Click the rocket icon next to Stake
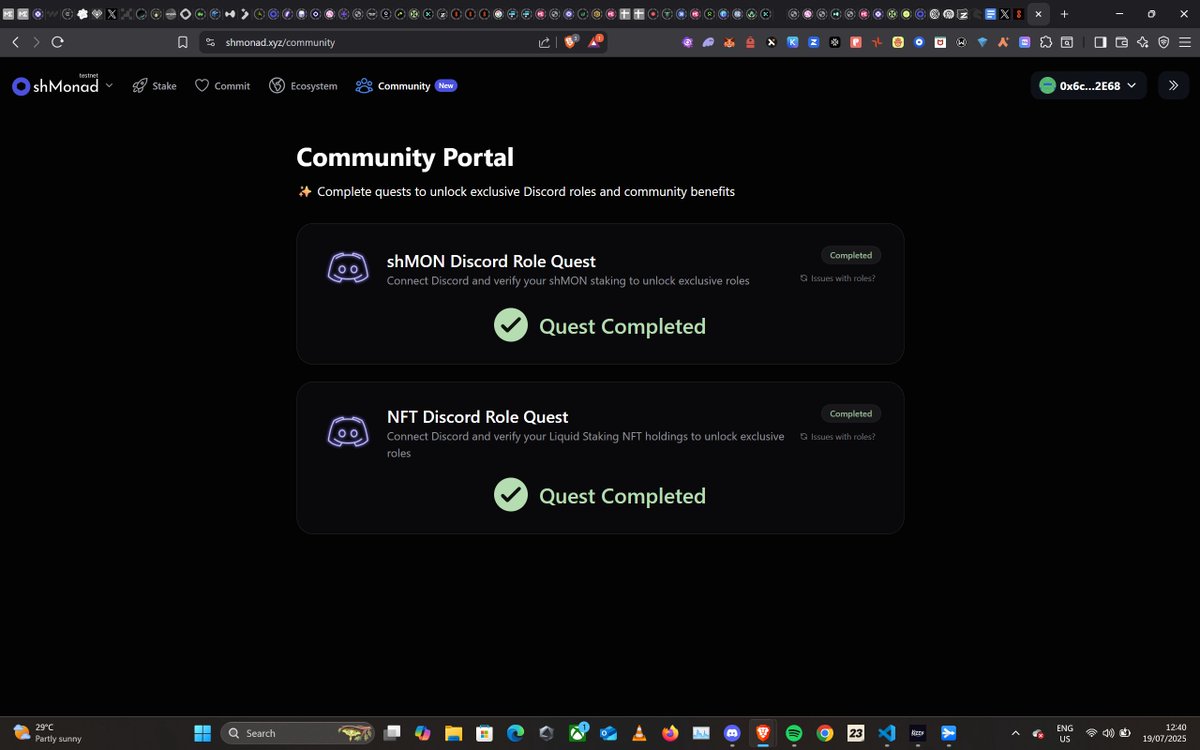 click(x=140, y=86)
